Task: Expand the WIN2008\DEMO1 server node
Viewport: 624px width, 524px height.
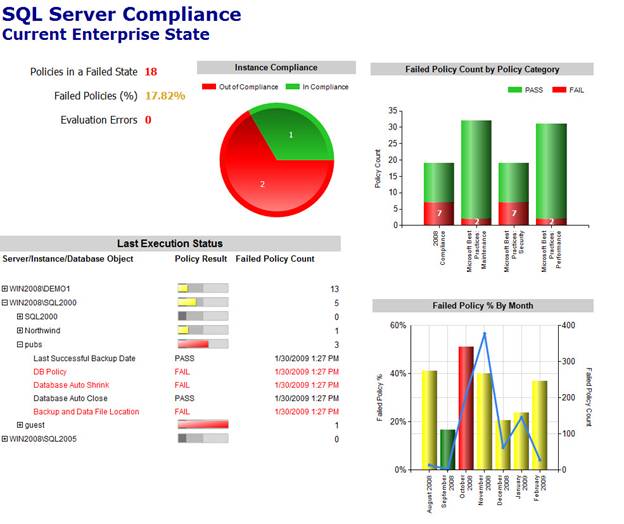Action: point(4,288)
